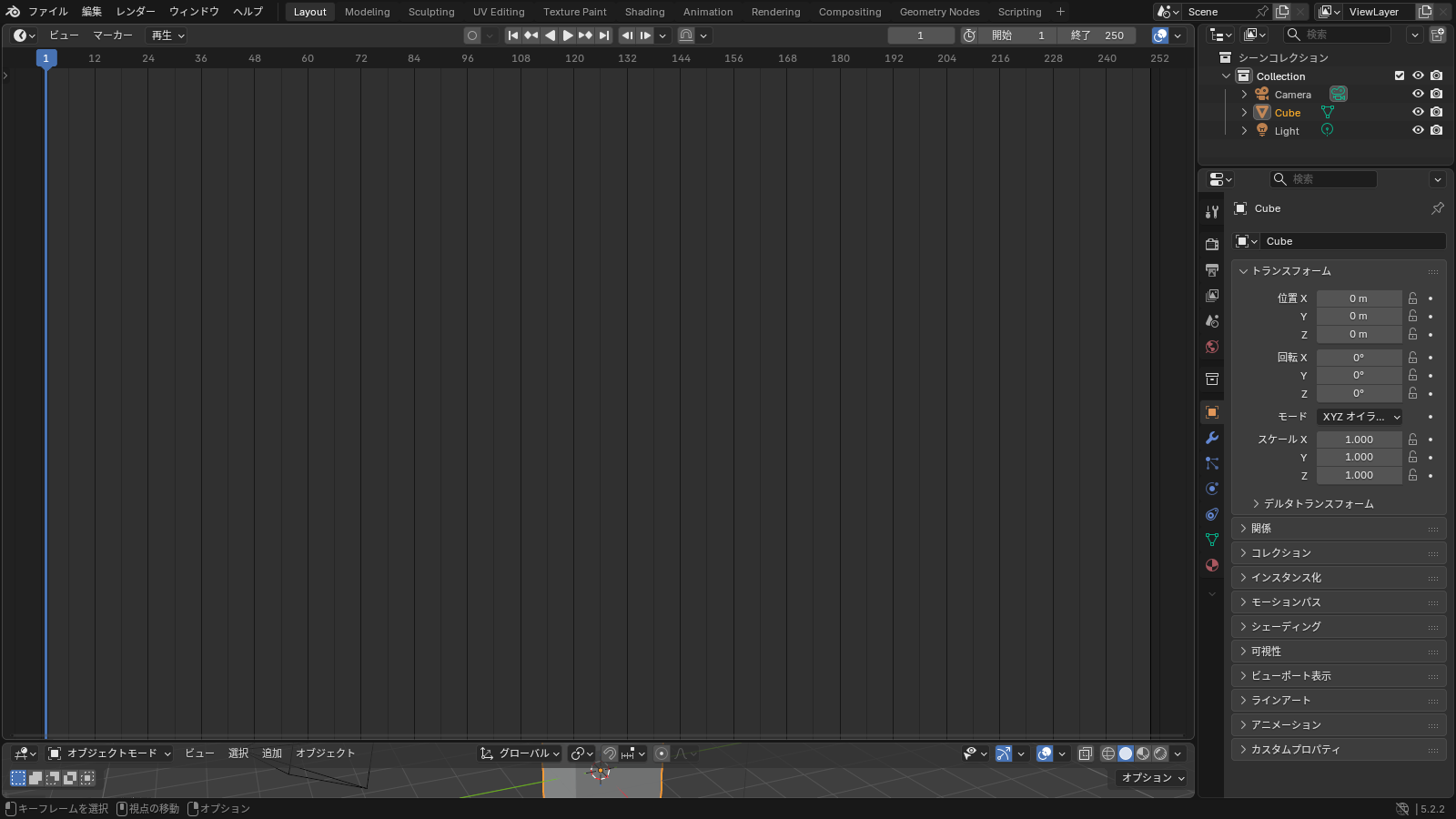Open the グローバル orientation dropdown

(x=520, y=753)
